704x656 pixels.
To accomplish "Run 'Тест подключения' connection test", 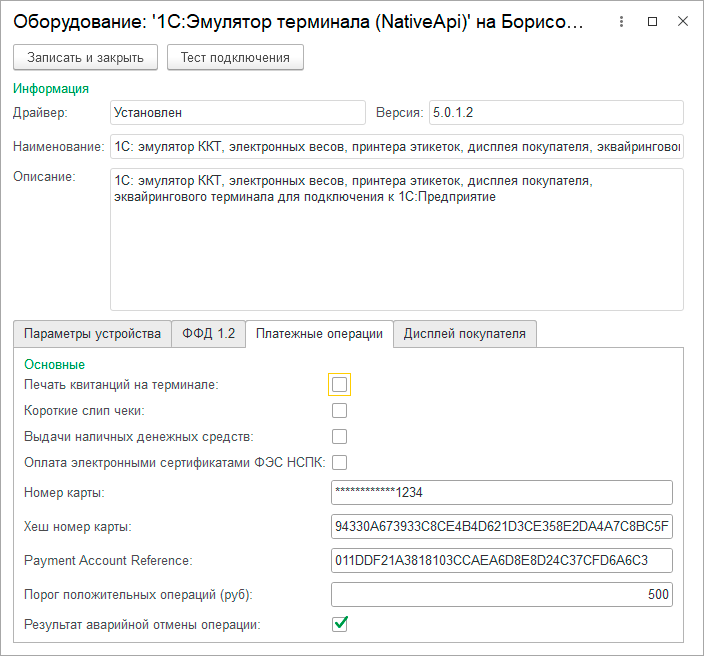I will click(235, 57).
